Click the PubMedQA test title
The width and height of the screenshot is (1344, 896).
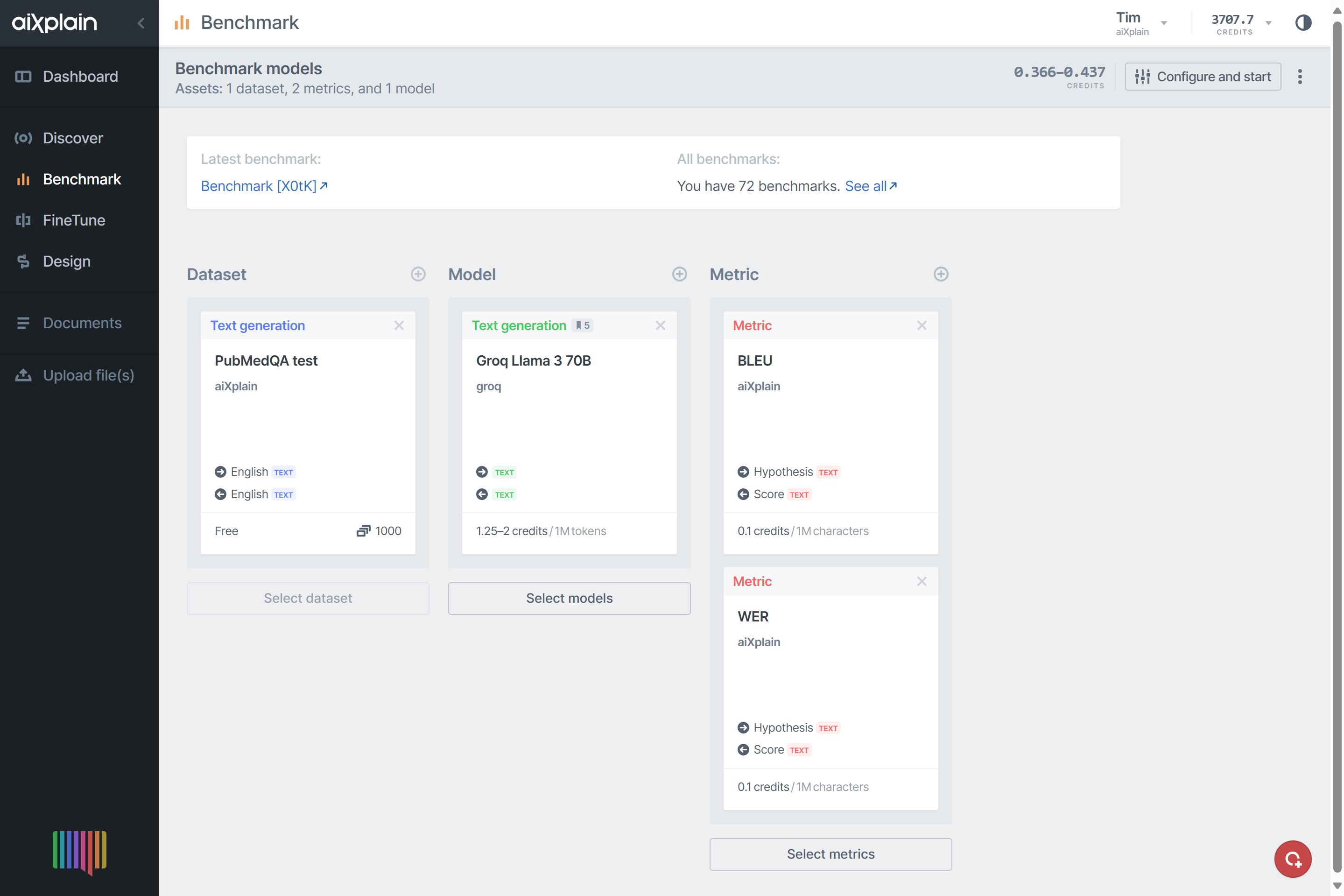(266, 360)
